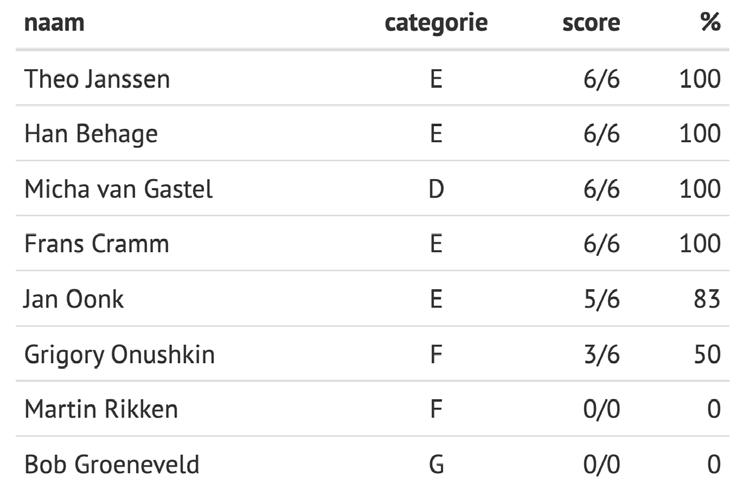
Task: Click on Micha van Gastel
Action: [118, 189]
